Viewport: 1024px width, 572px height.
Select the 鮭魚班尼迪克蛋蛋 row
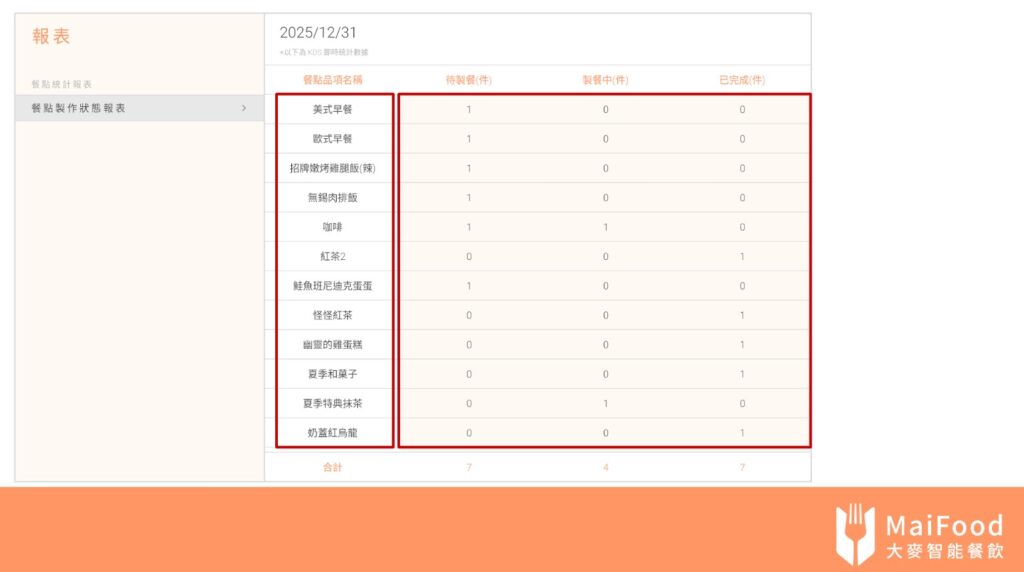[x=333, y=286]
